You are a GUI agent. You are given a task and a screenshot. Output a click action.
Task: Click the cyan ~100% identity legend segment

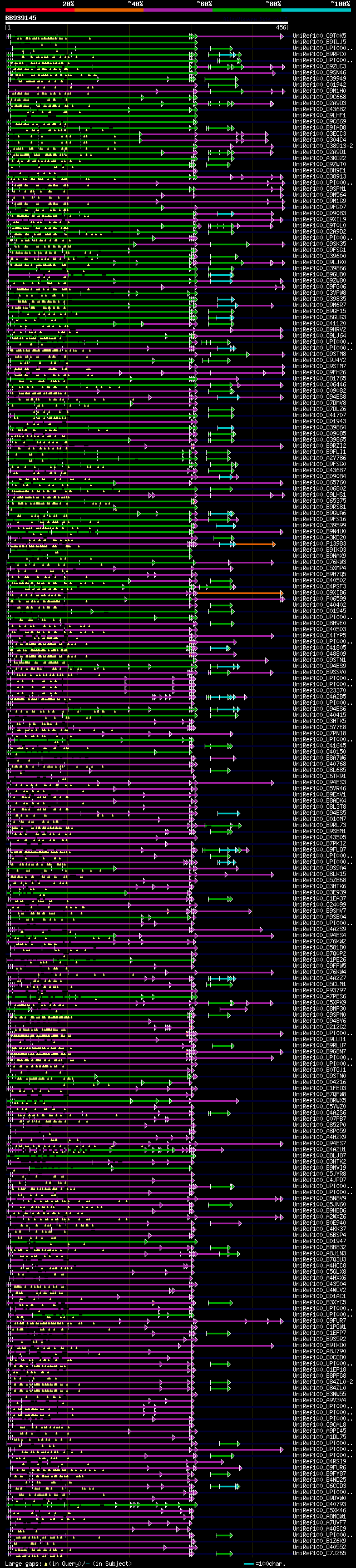[x=316, y=10]
